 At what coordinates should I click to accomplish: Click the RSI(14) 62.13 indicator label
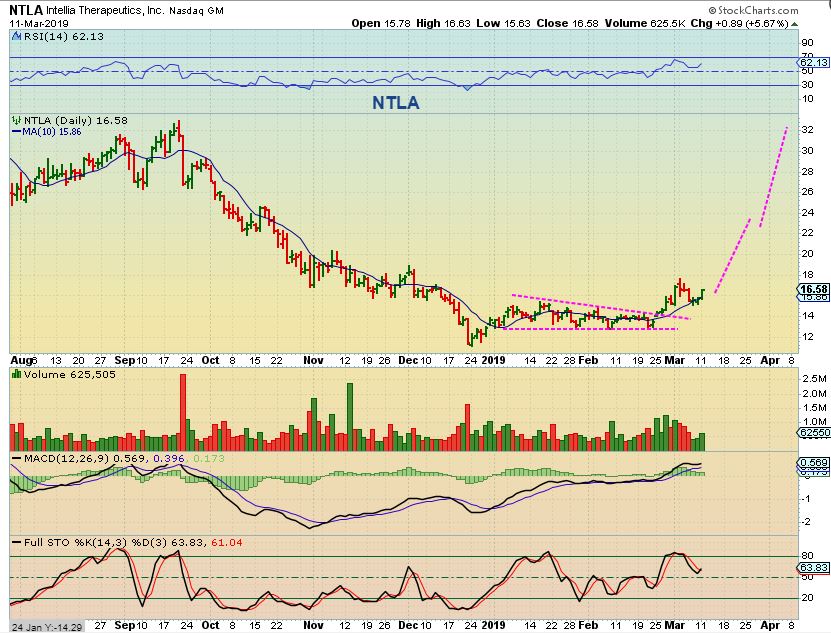coord(63,37)
